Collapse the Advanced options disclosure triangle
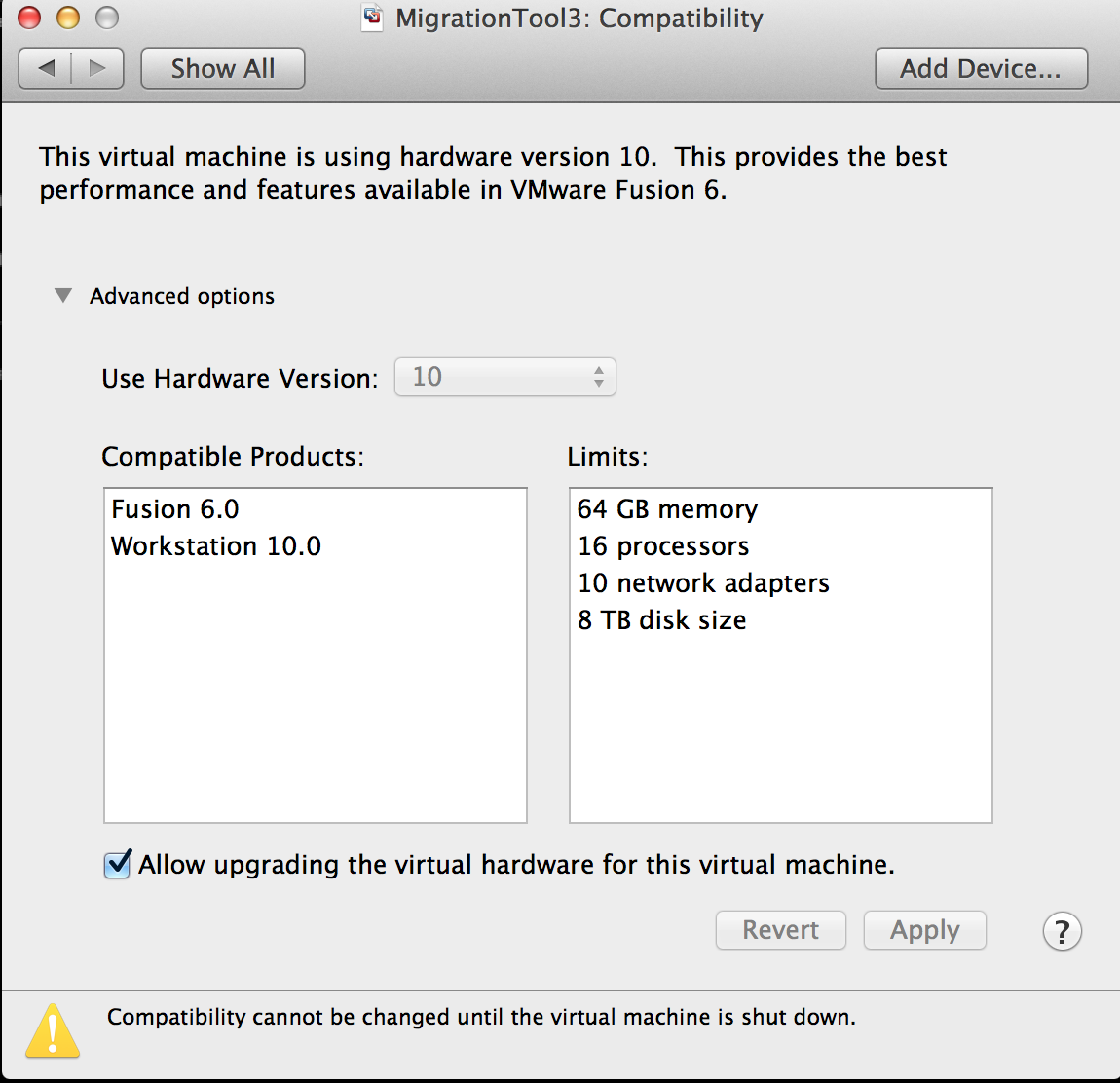 click(x=62, y=295)
